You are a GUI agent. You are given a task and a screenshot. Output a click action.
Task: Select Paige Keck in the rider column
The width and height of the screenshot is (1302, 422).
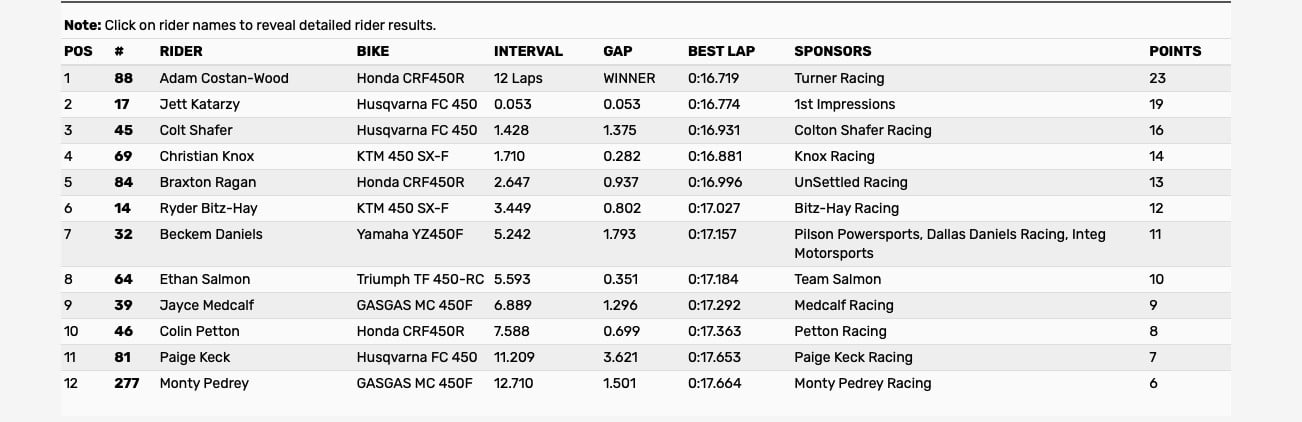[195, 357]
